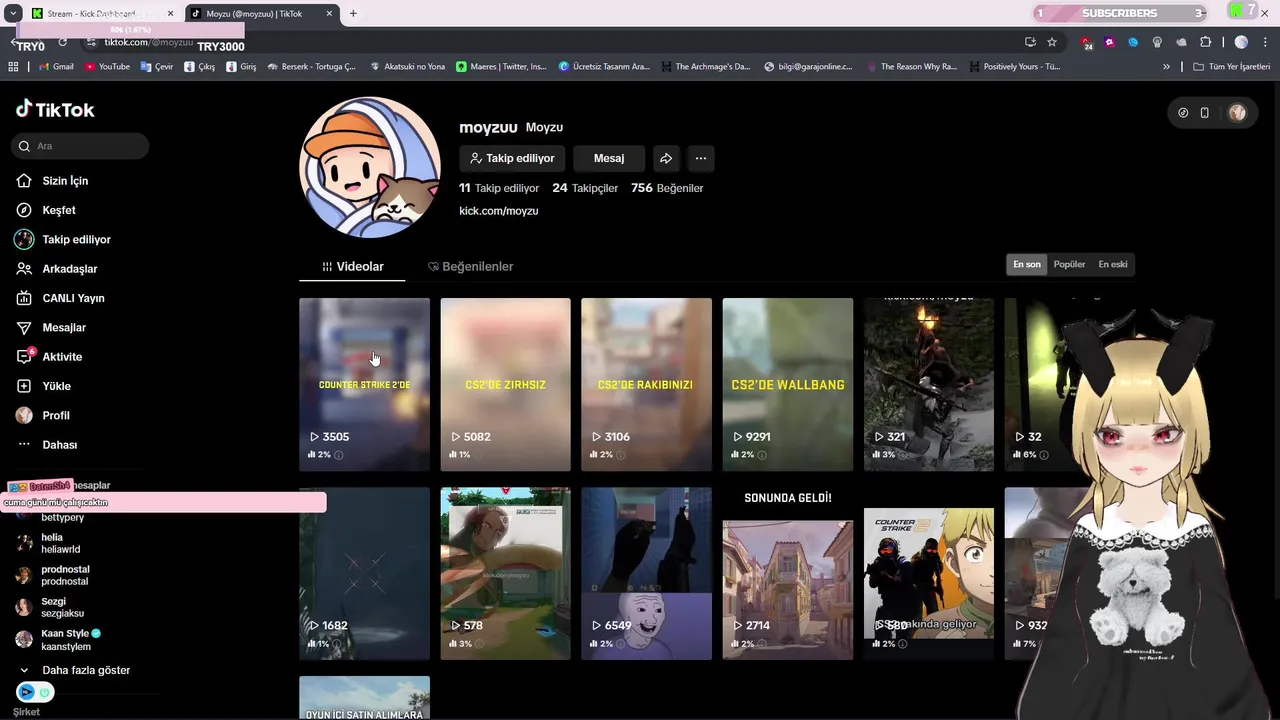This screenshot has height=720, width=1280.
Task: Open Mesajlar in the sidebar
Action: point(51,327)
